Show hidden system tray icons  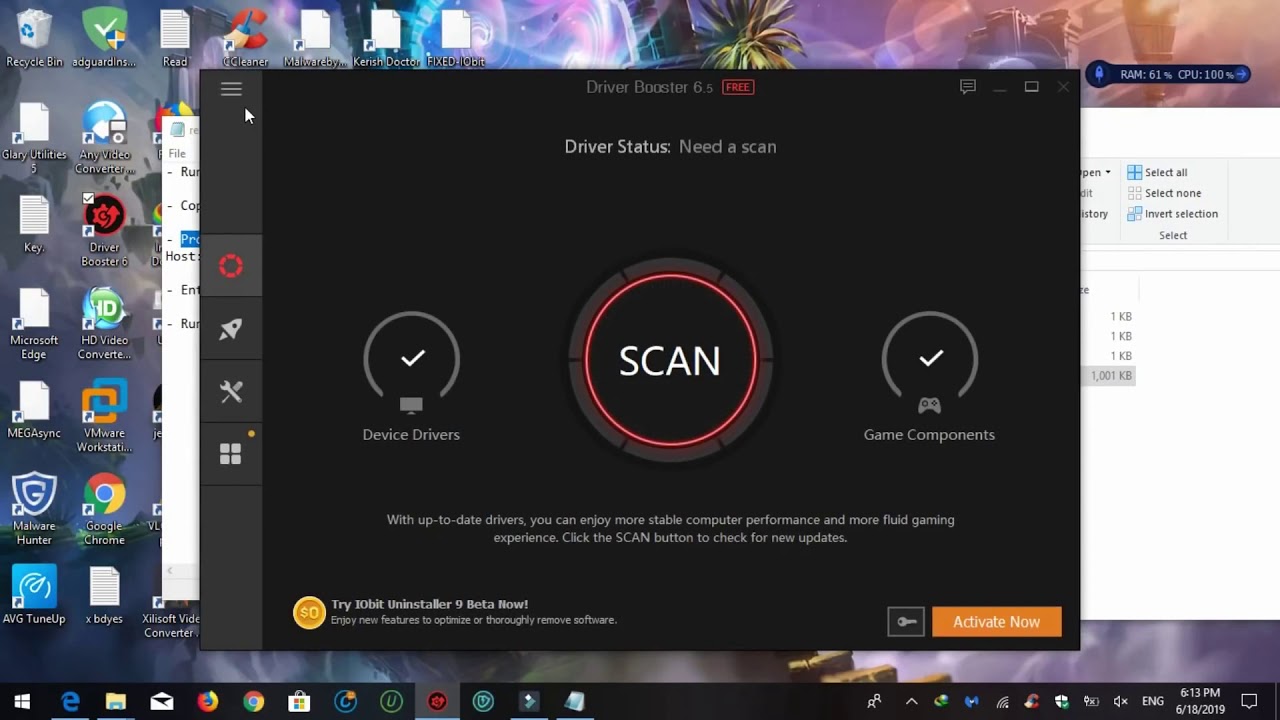click(x=911, y=702)
